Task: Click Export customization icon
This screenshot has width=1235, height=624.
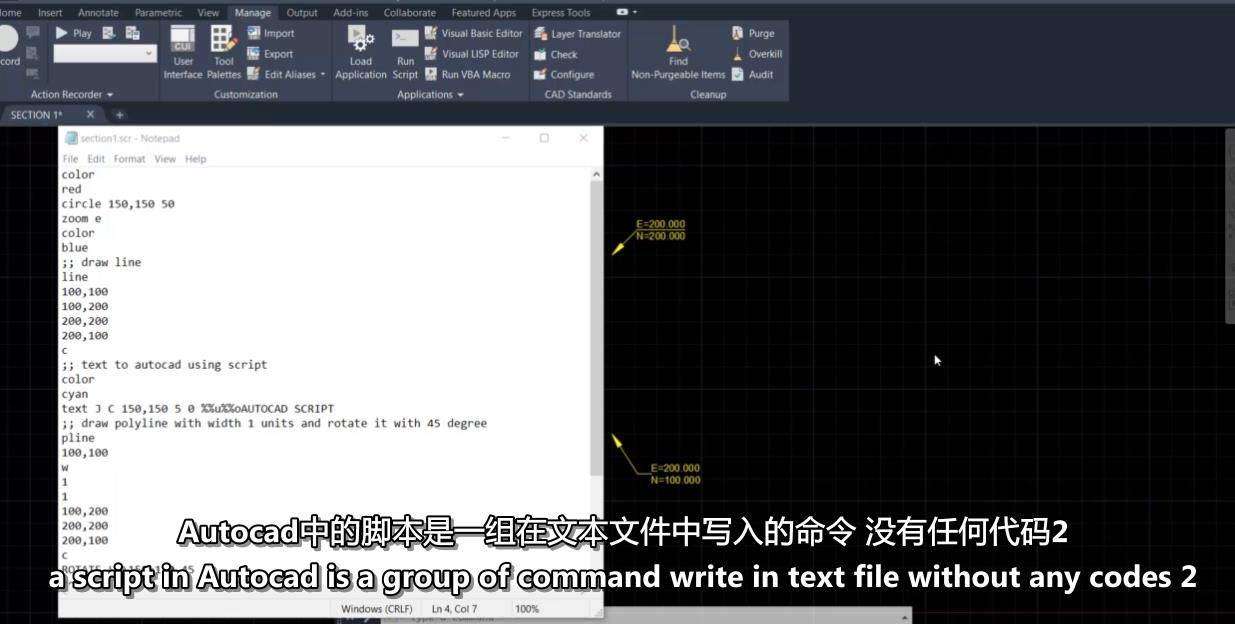Action: [x=270, y=54]
